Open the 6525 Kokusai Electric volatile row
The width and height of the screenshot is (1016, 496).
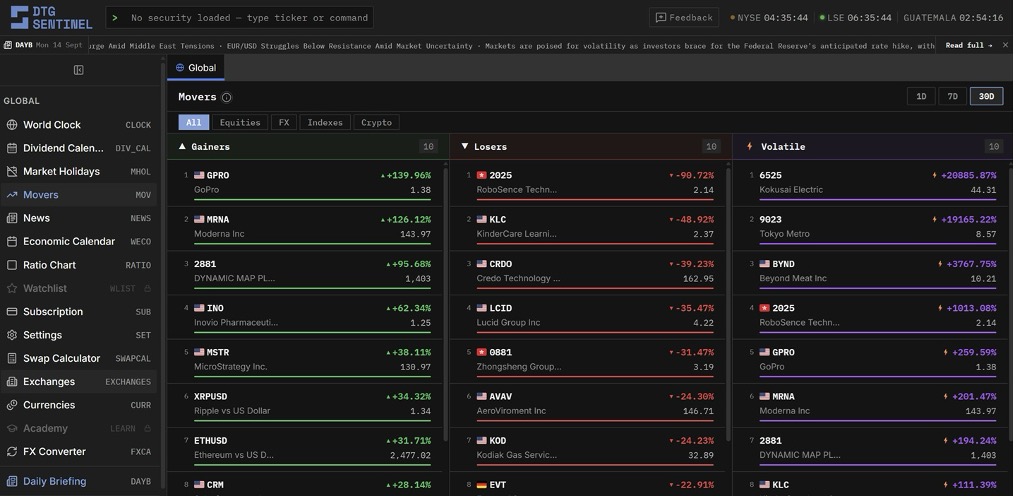click(x=872, y=183)
